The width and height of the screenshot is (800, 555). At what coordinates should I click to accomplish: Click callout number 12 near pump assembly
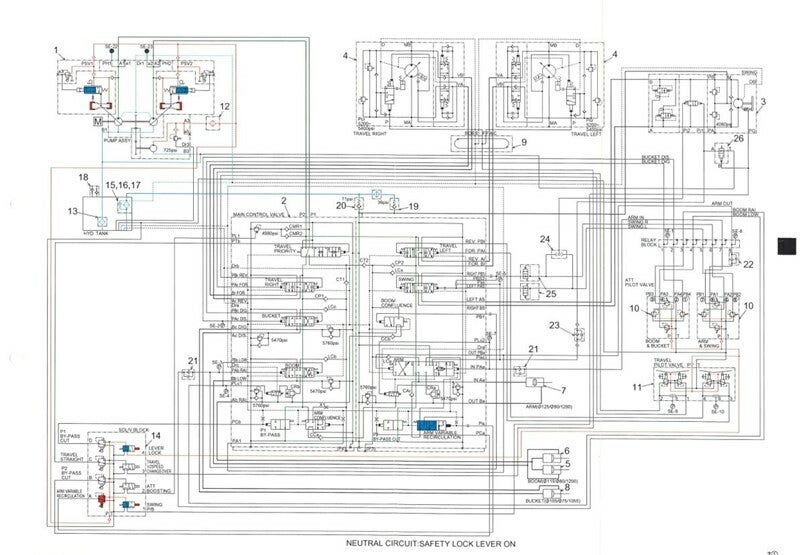224,107
